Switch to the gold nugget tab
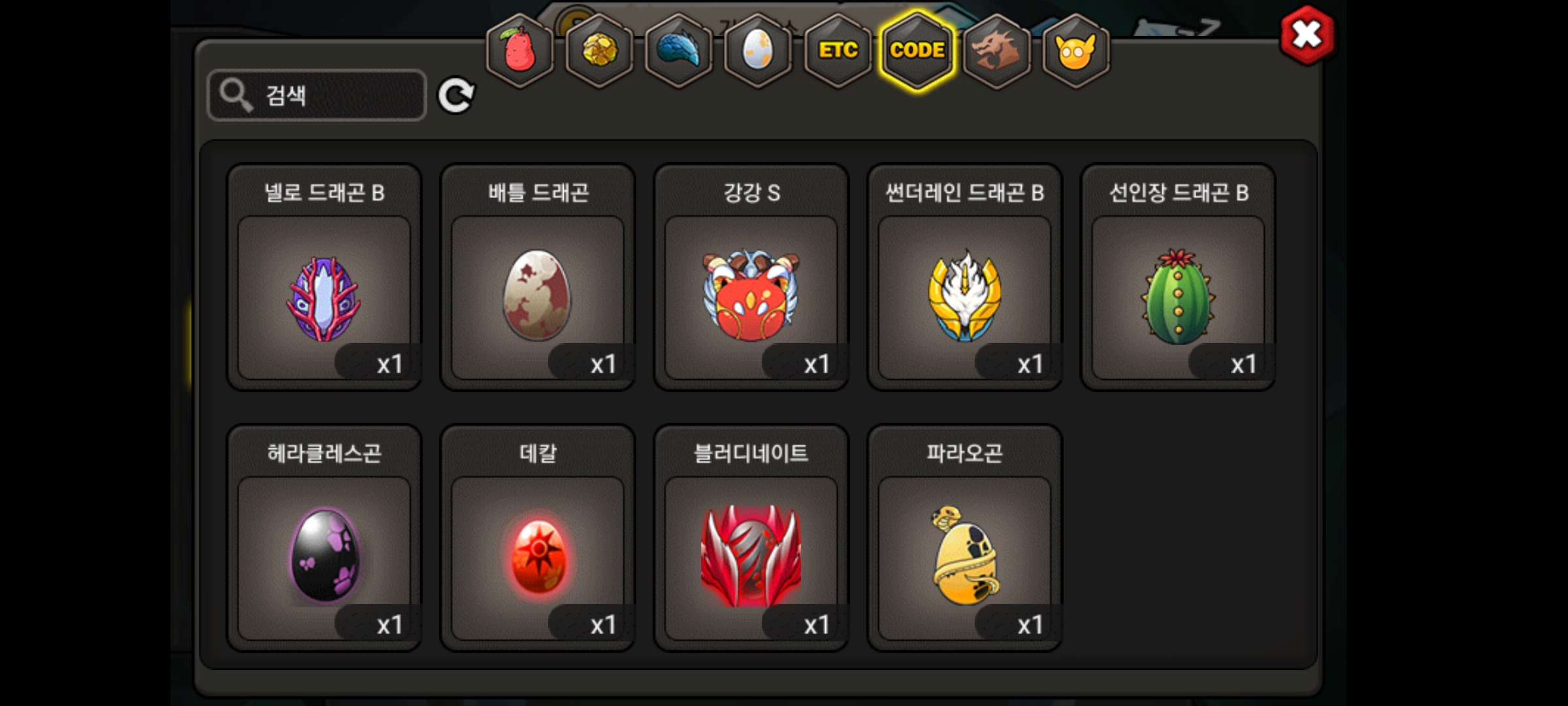The height and width of the screenshot is (706, 1568). 599,50
